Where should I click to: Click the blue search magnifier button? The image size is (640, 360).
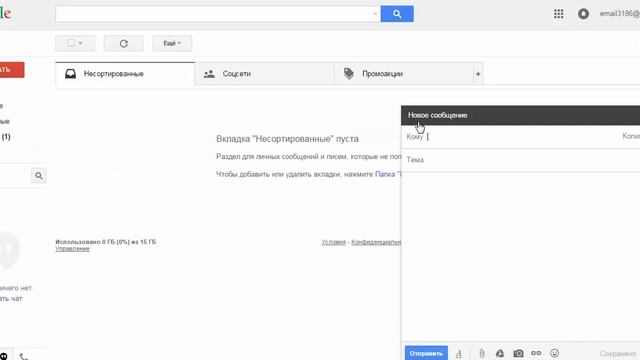tap(397, 14)
